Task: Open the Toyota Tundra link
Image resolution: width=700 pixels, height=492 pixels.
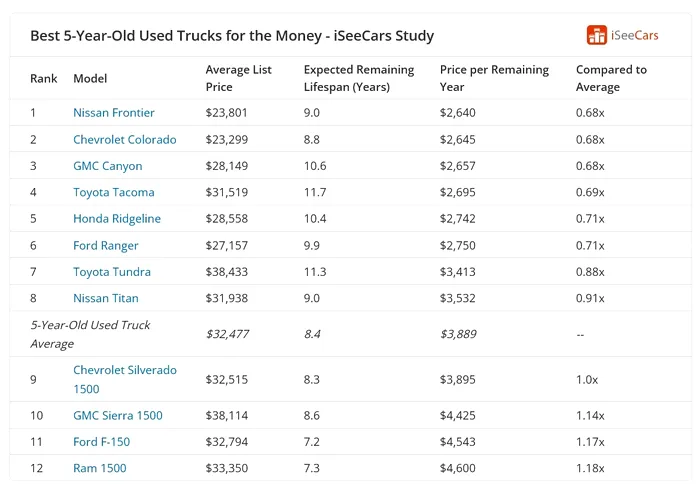Action: pos(111,272)
